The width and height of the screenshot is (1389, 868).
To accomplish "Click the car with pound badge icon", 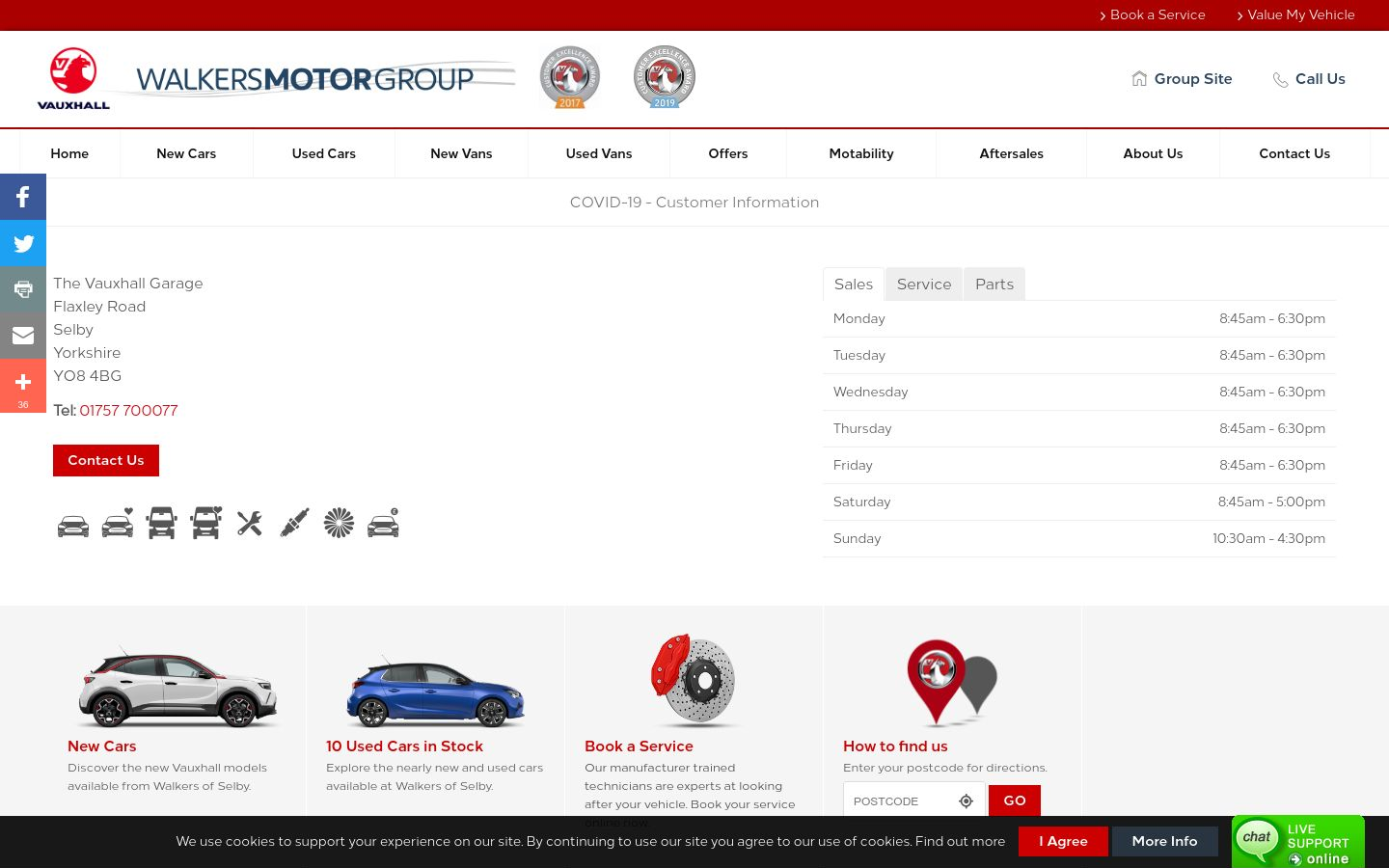I will [x=383, y=524].
